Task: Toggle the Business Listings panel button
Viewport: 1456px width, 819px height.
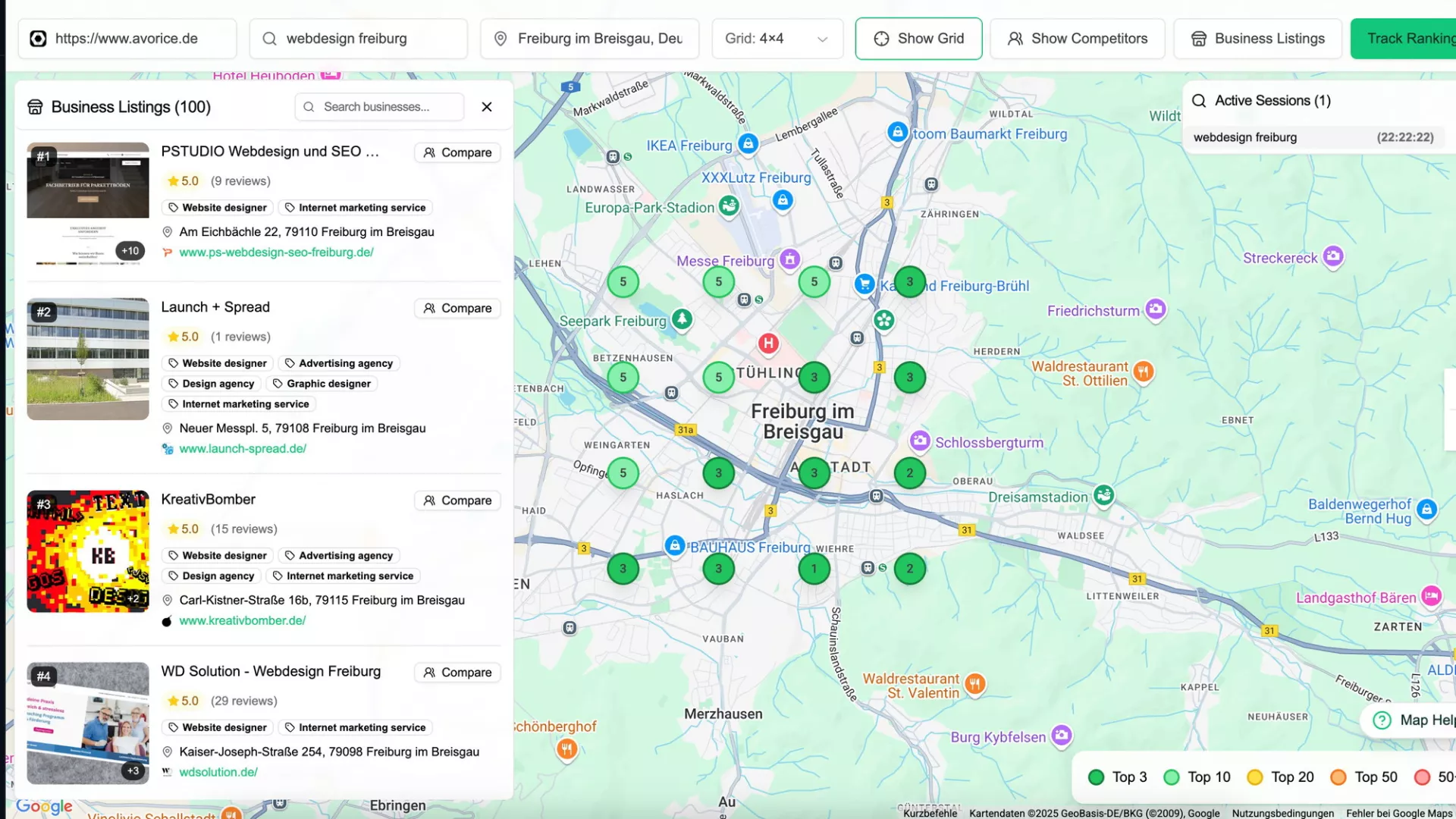Action: [1257, 39]
